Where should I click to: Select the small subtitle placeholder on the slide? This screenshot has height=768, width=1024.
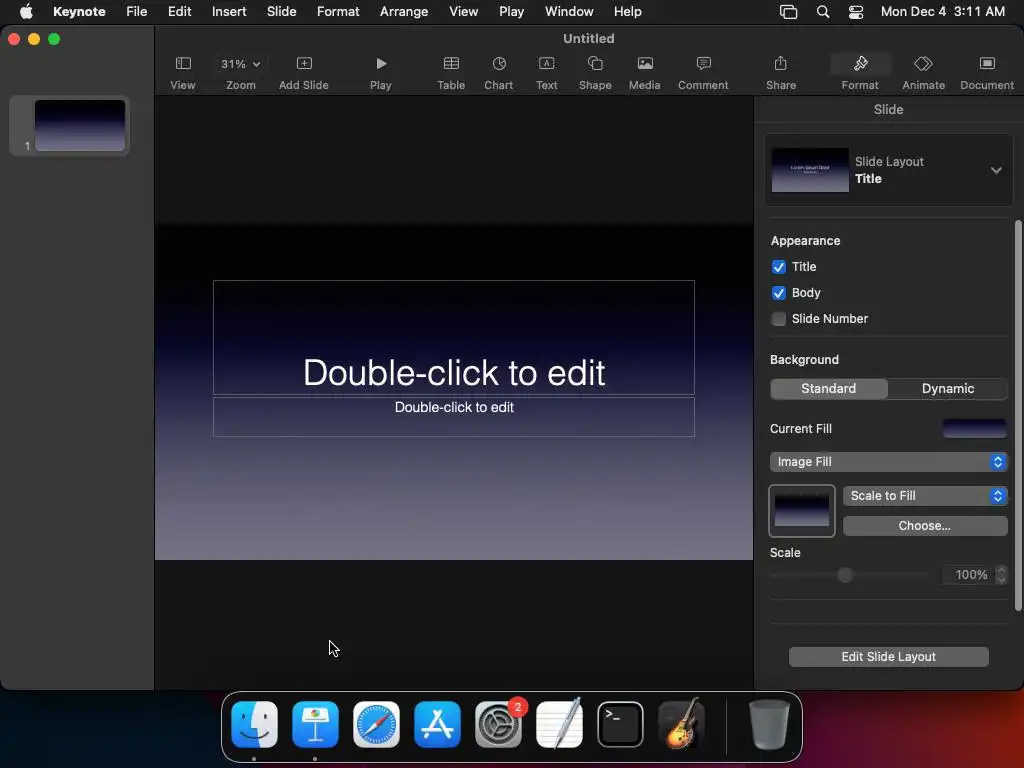click(x=454, y=417)
